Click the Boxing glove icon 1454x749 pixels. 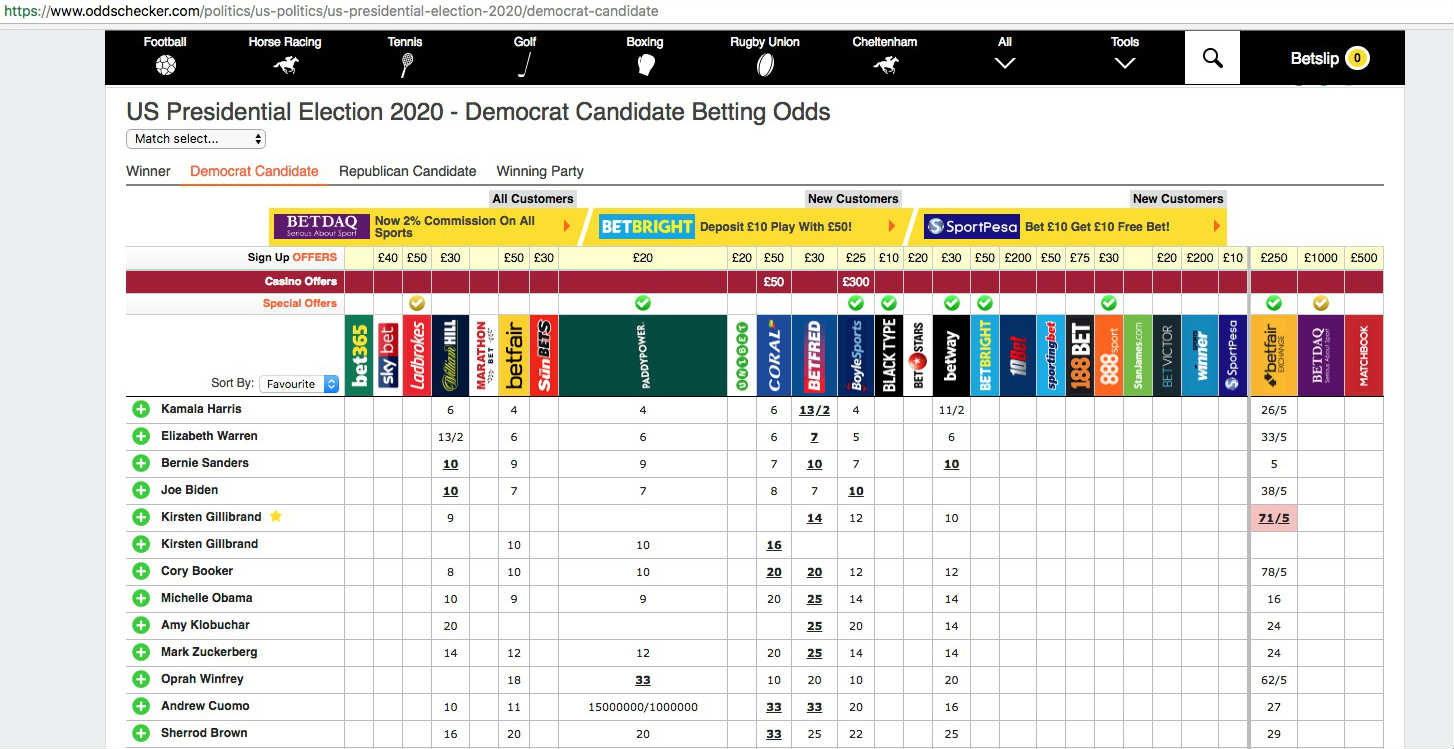tap(645, 66)
